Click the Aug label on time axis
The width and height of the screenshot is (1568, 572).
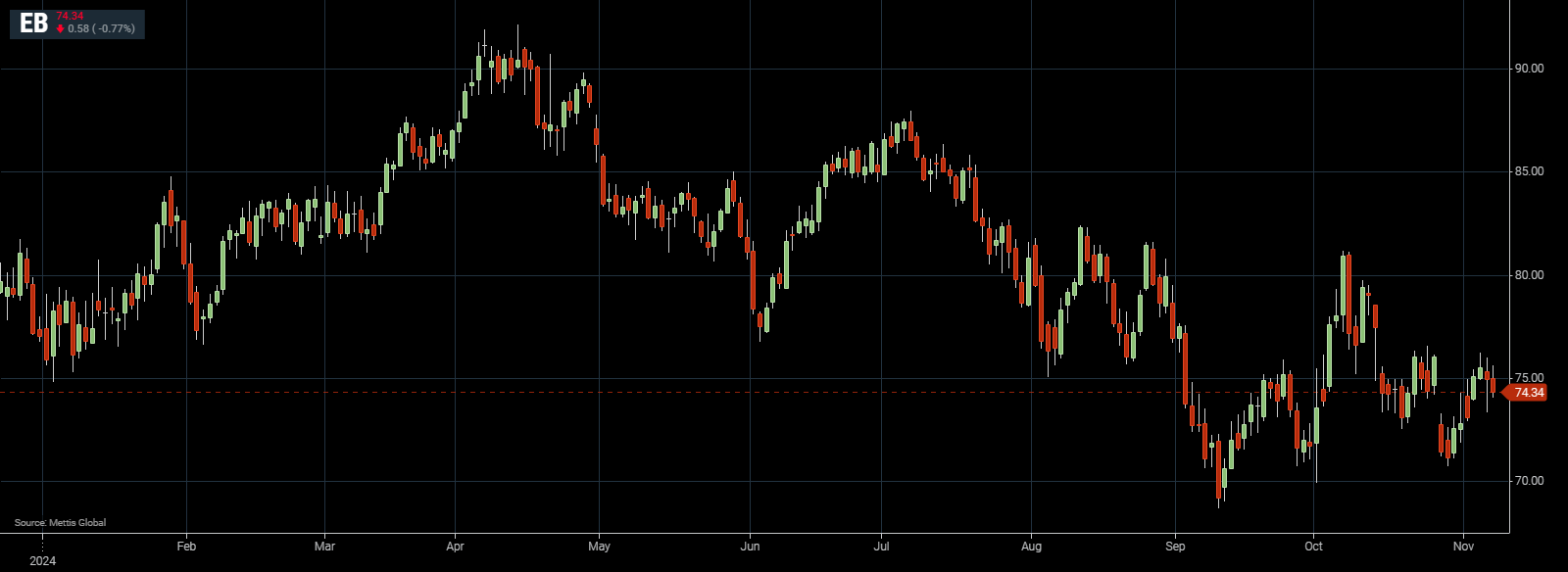tap(1031, 547)
